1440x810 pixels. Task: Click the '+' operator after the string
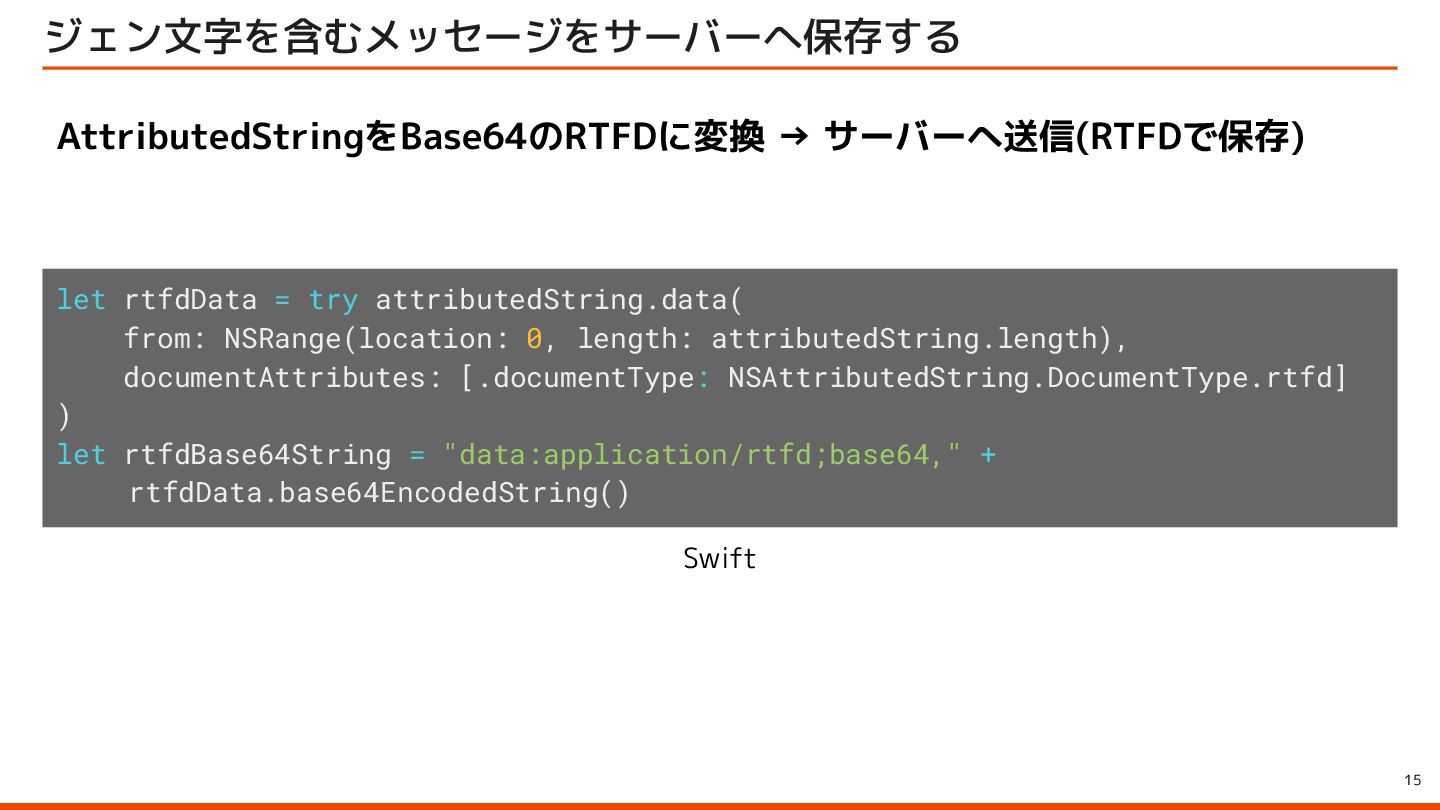click(x=988, y=455)
